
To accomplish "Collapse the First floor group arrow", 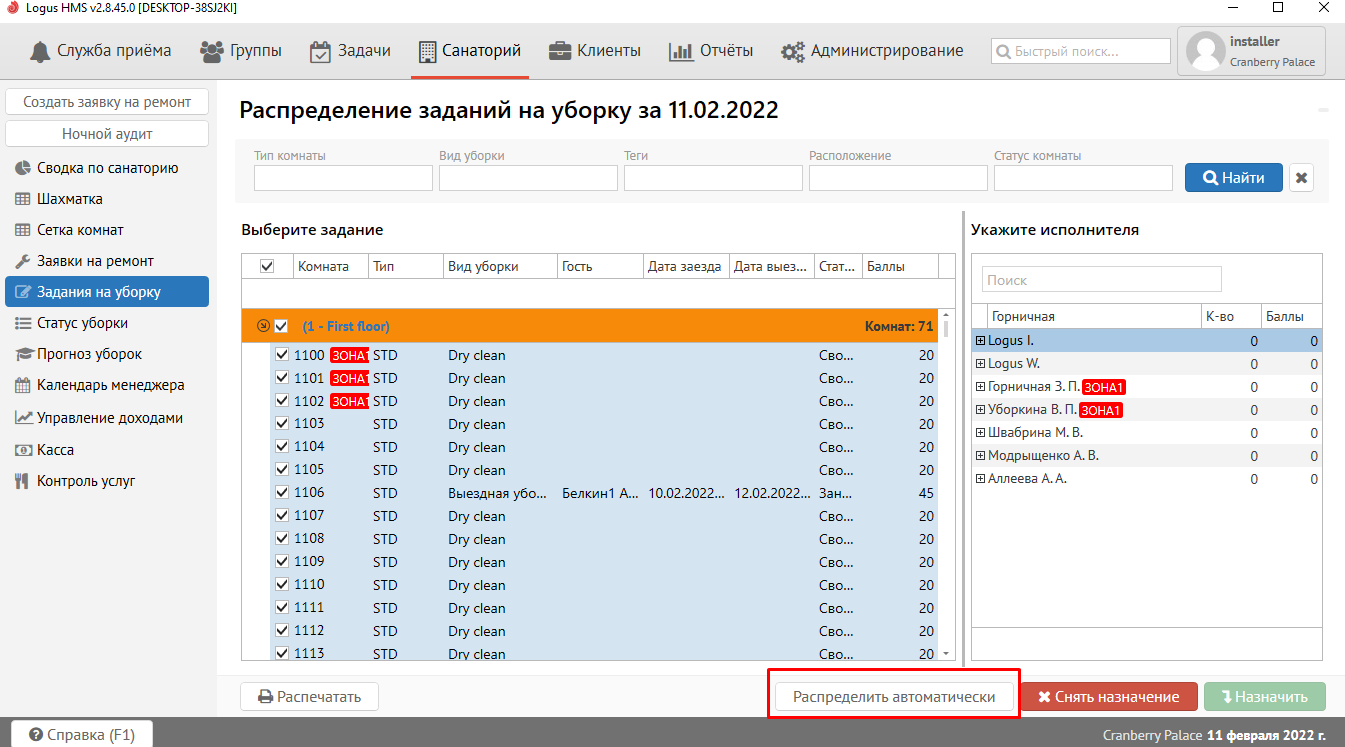I will (x=263, y=326).
